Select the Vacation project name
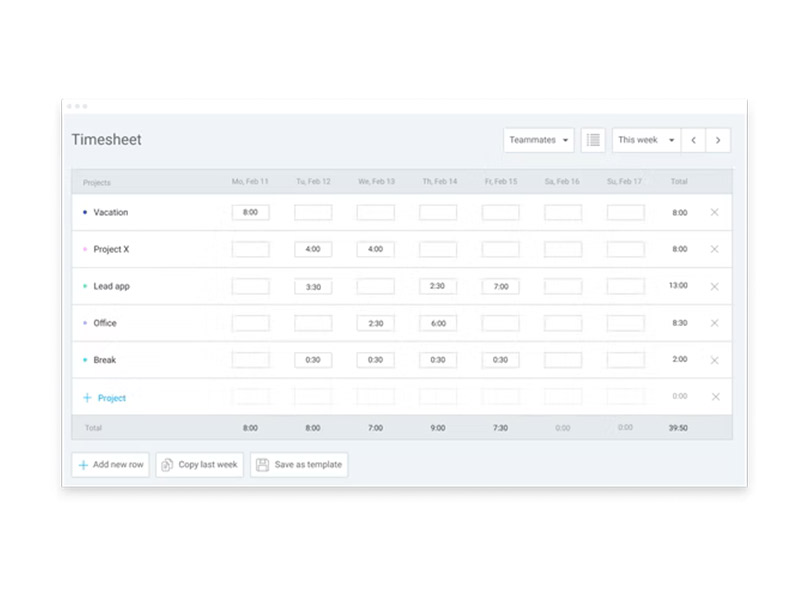 tap(111, 212)
